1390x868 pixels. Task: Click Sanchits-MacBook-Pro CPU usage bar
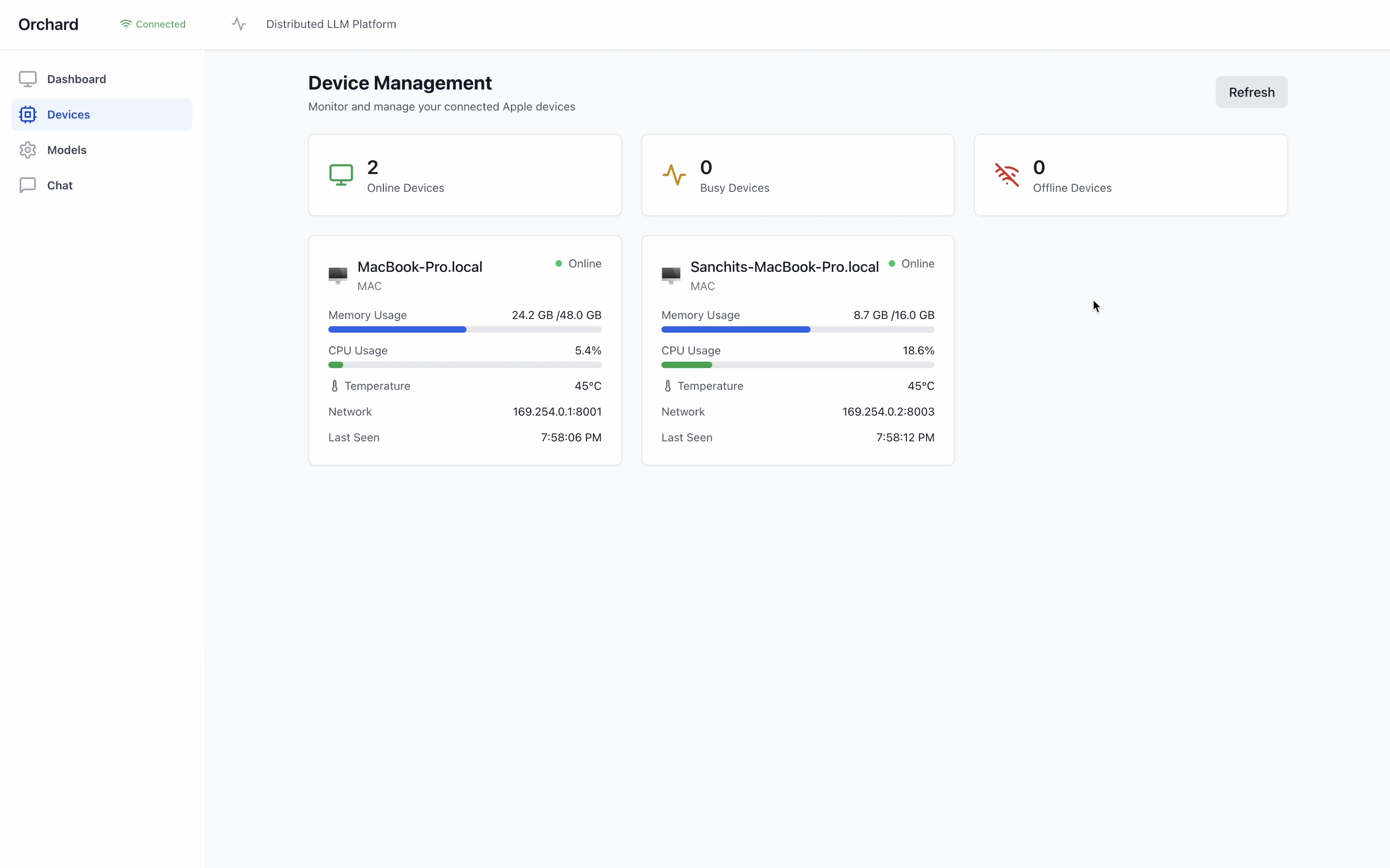(x=797, y=365)
